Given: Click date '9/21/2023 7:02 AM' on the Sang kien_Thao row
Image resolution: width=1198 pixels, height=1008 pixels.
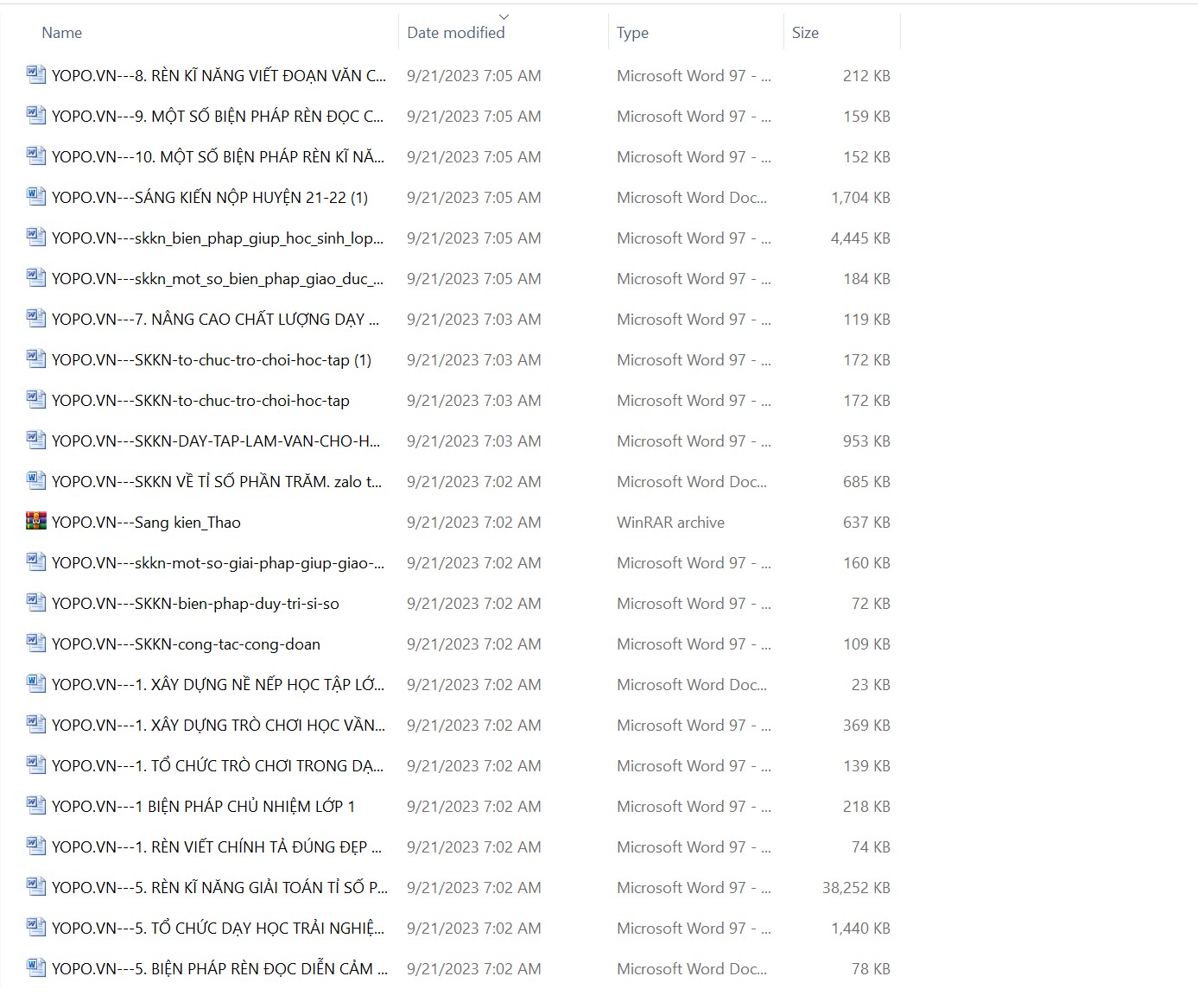Looking at the screenshot, I should pyautogui.click(x=474, y=523).
